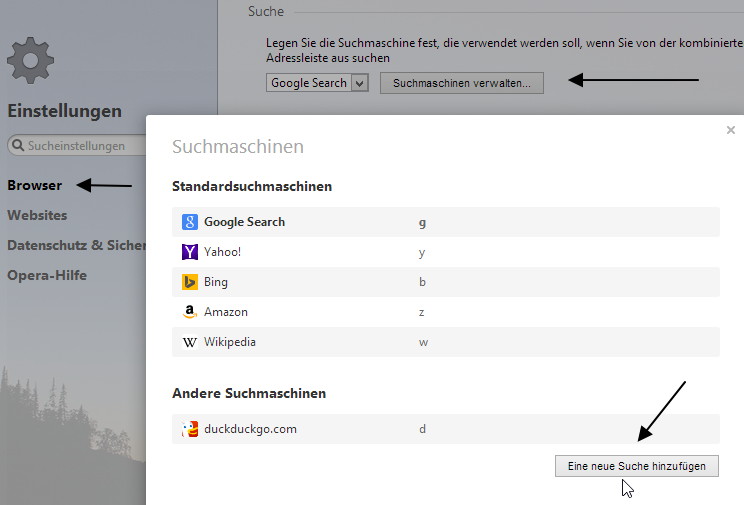744x505 pixels.
Task: Click the Einstellungen gear icon
Action: 30,60
